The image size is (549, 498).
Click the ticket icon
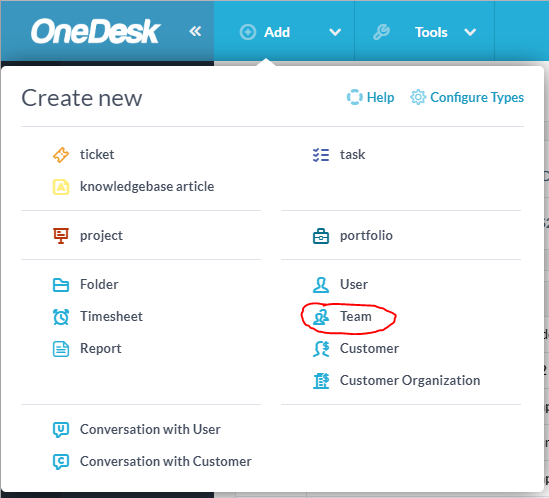coord(61,155)
